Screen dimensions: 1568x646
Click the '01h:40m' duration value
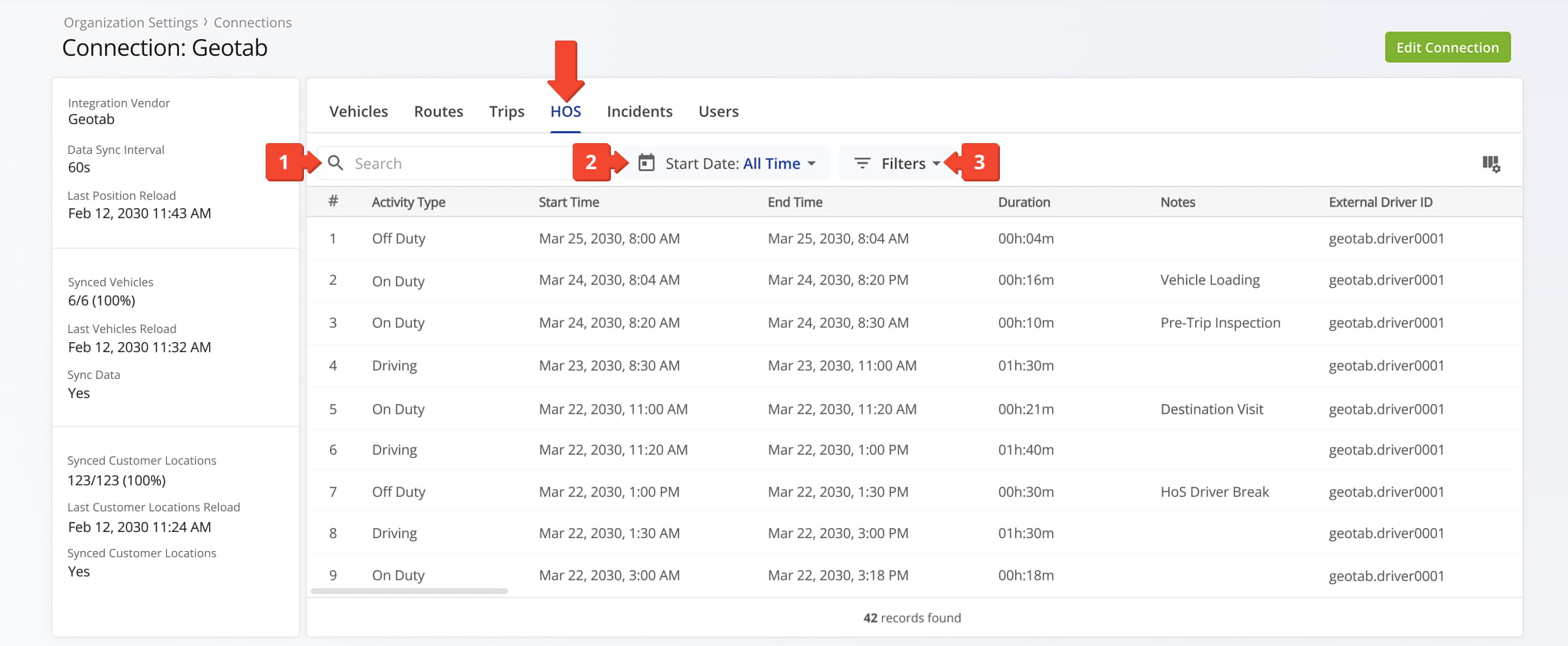pos(1026,450)
